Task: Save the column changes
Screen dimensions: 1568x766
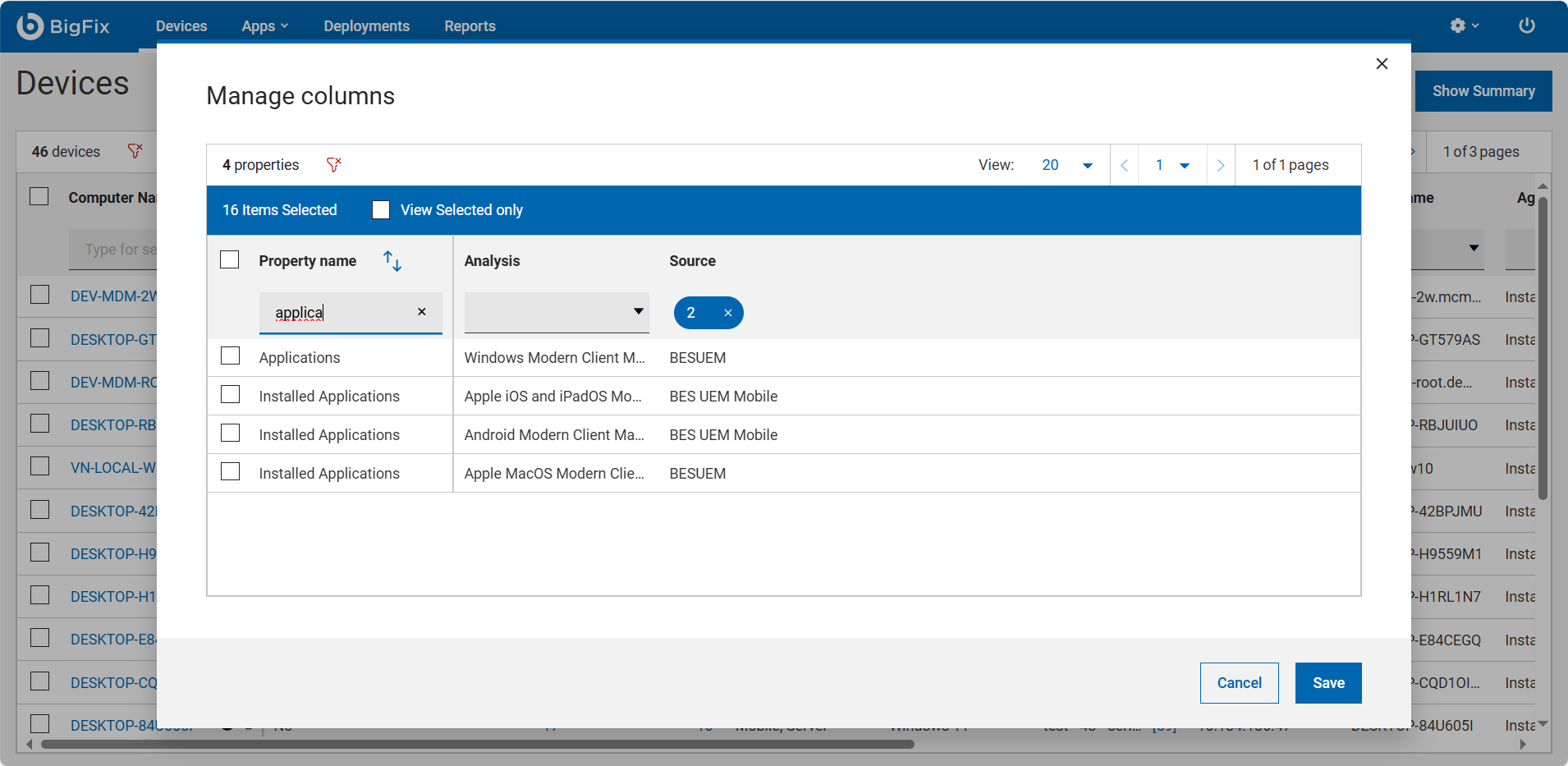Action: (1327, 683)
